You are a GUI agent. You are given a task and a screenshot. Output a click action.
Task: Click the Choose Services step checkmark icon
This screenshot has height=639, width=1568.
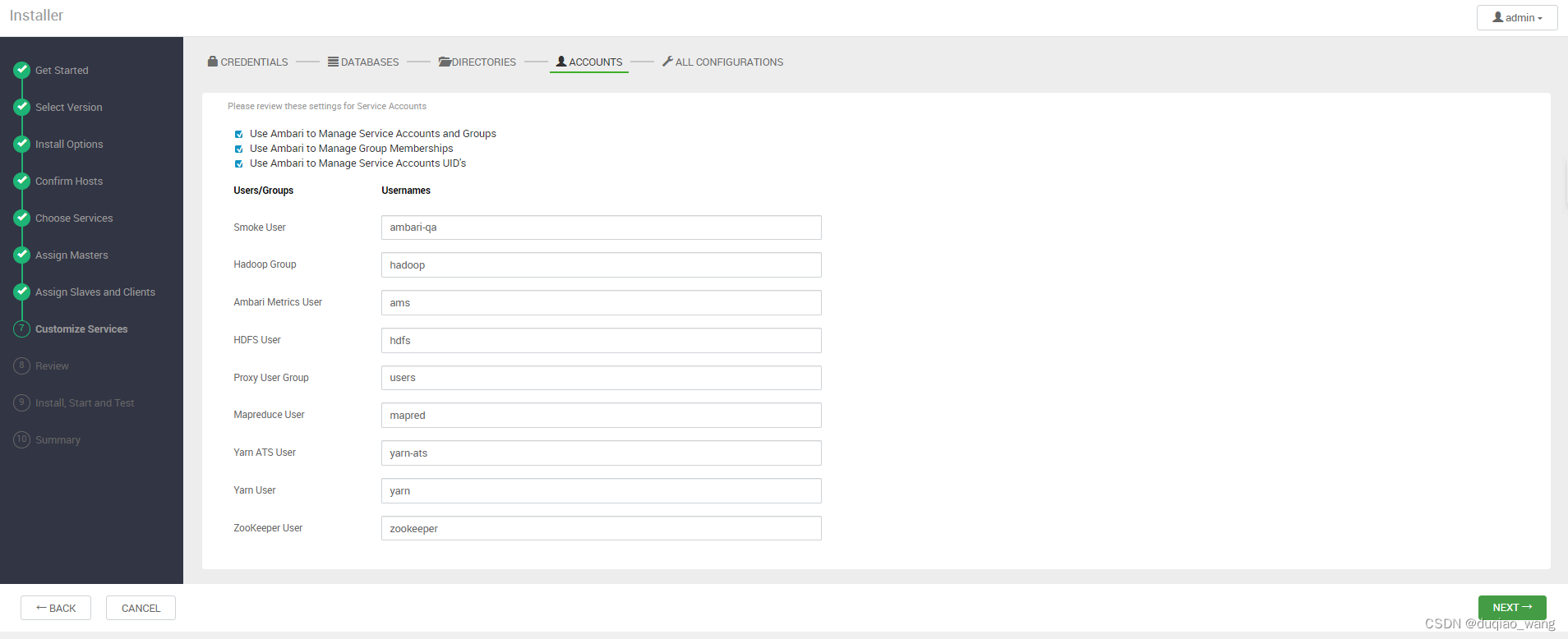(x=22, y=218)
